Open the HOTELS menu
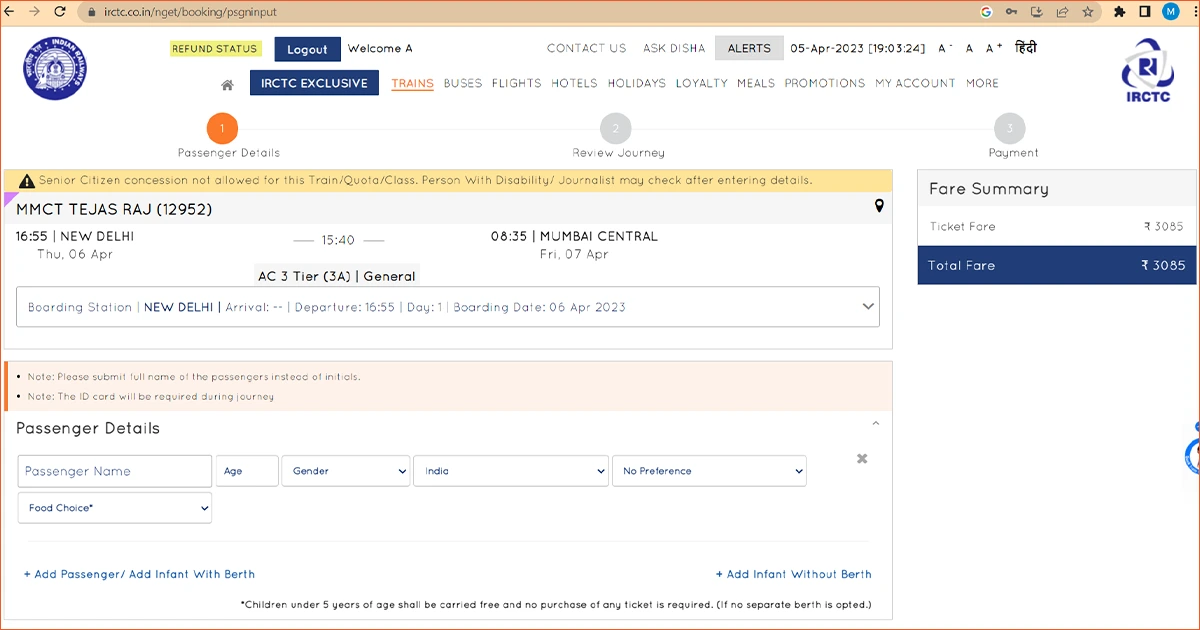 click(x=574, y=83)
